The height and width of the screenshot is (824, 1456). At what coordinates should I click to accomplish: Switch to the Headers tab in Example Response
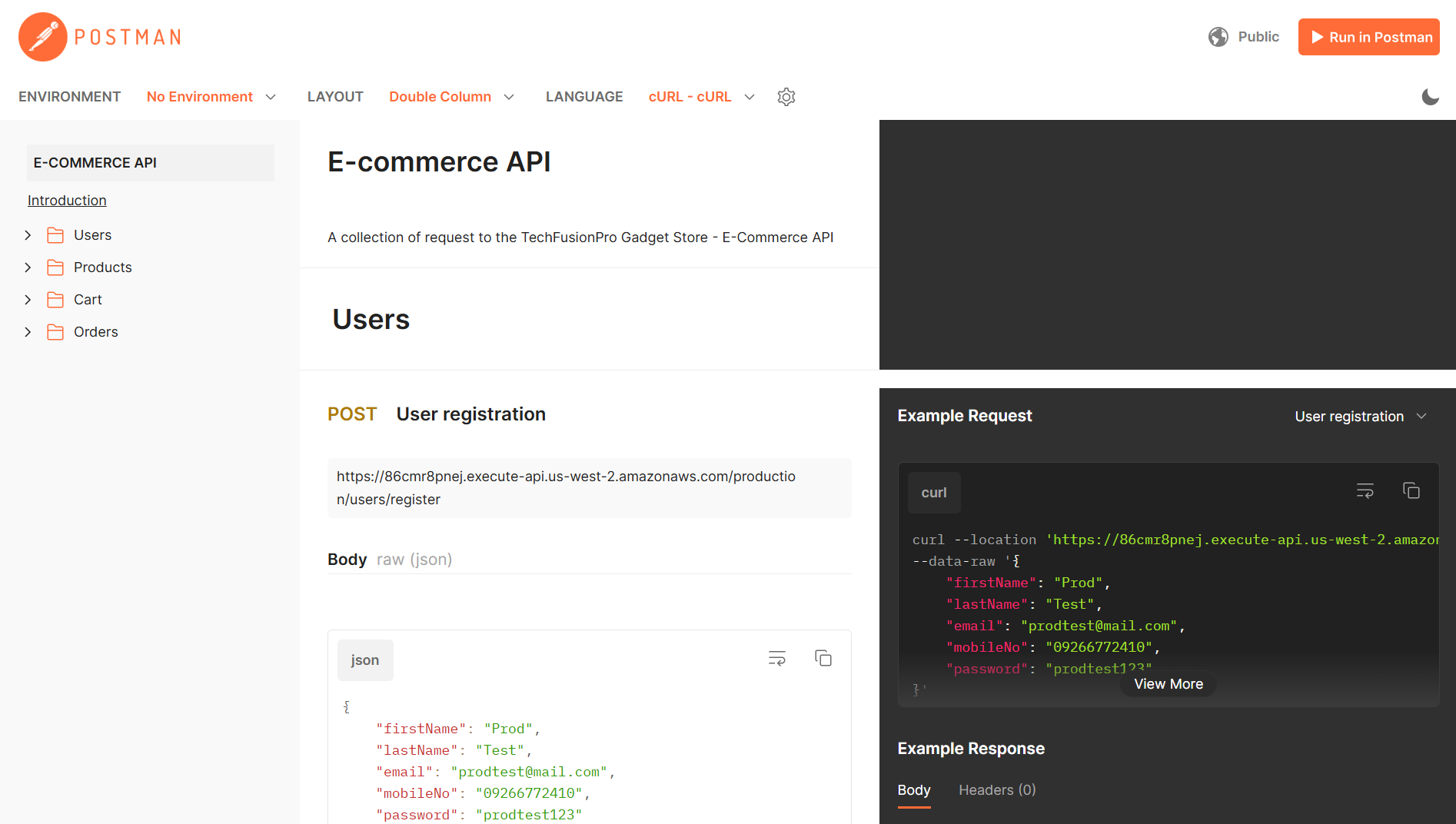pyautogui.click(x=996, y=789)
